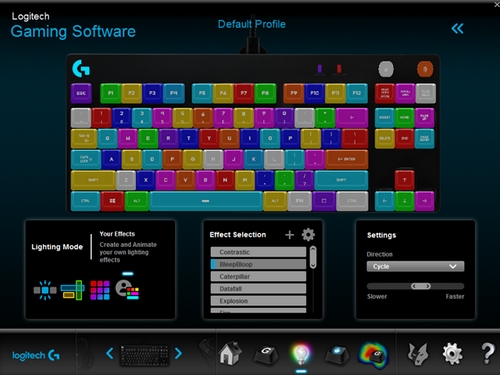The width and height of the screenshot is (500, 375).
Task: Select the Explosion effect in the list
Action: click(x=258, y=301)
